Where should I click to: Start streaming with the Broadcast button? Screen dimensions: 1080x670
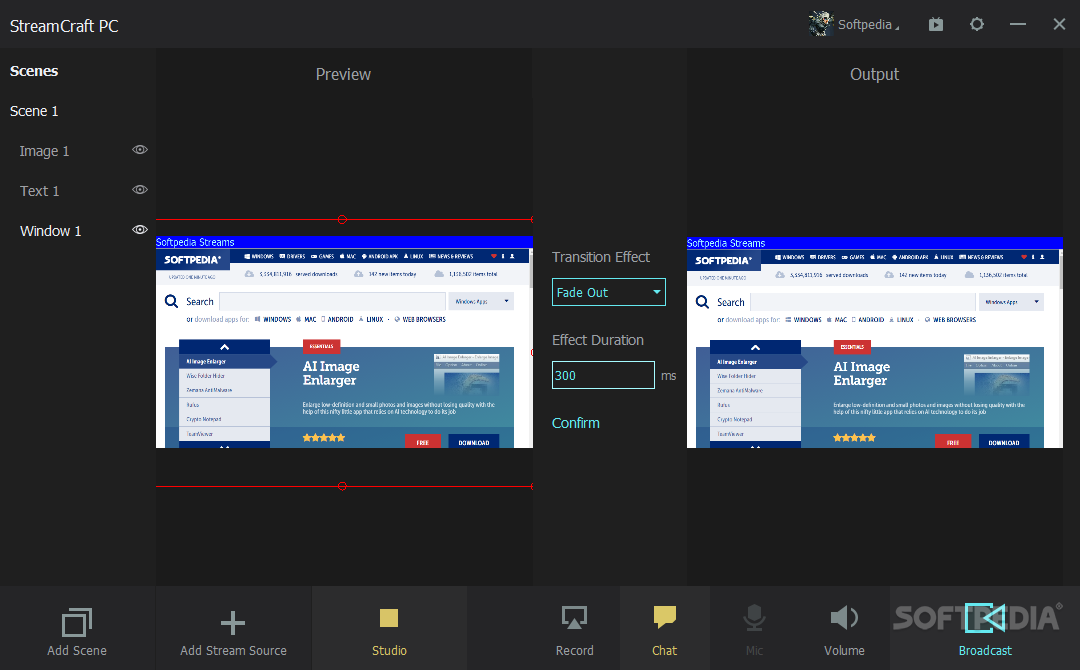985,629
